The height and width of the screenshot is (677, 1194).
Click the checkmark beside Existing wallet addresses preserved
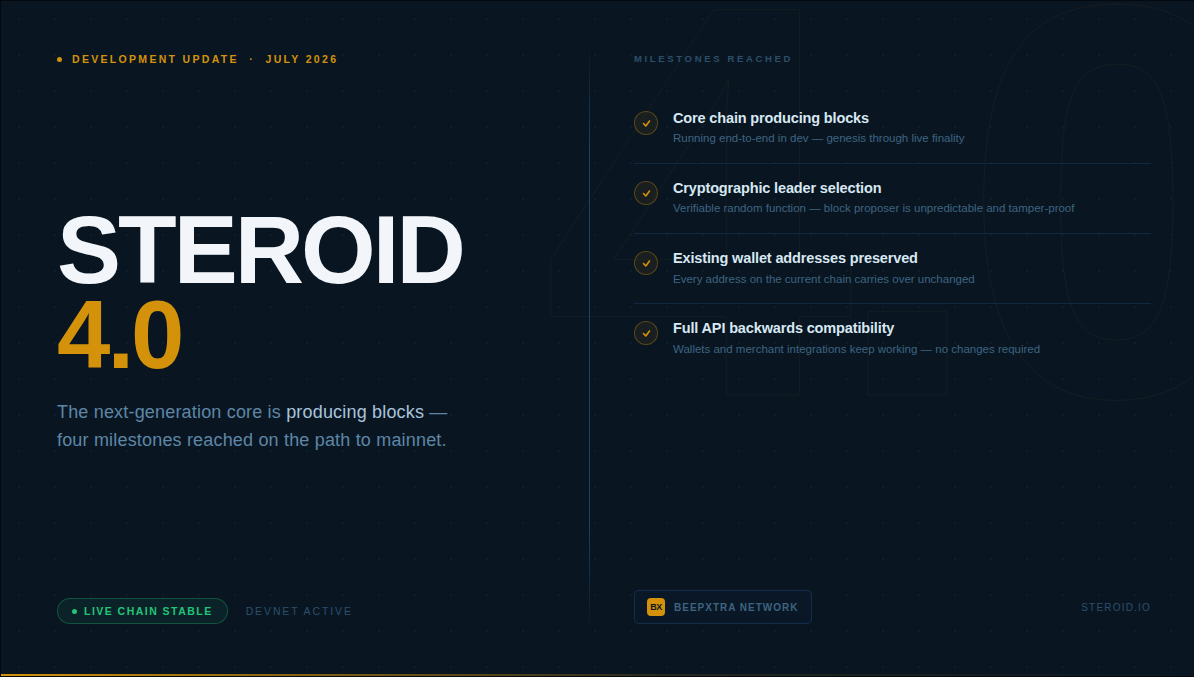[x=646, y=263]
